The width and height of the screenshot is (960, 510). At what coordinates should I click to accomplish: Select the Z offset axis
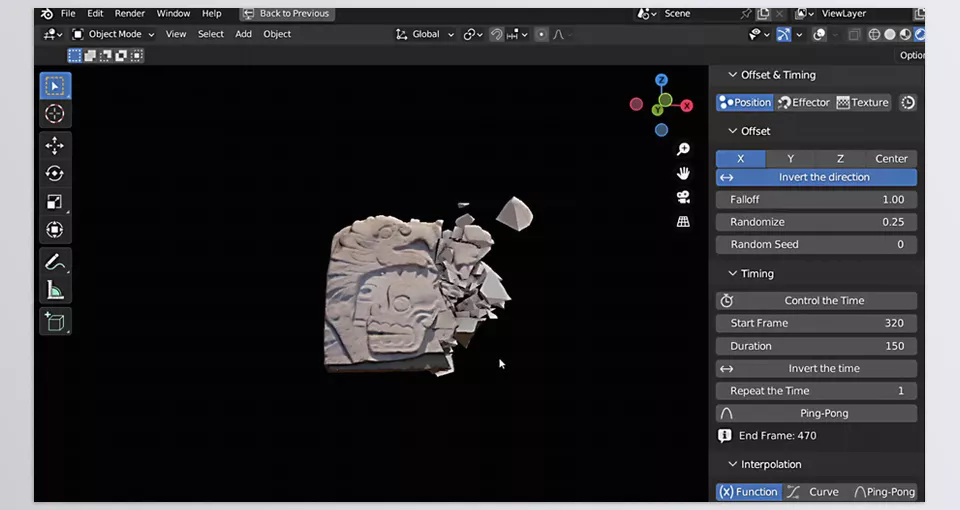pyautogui.click(x=841, y=159)
